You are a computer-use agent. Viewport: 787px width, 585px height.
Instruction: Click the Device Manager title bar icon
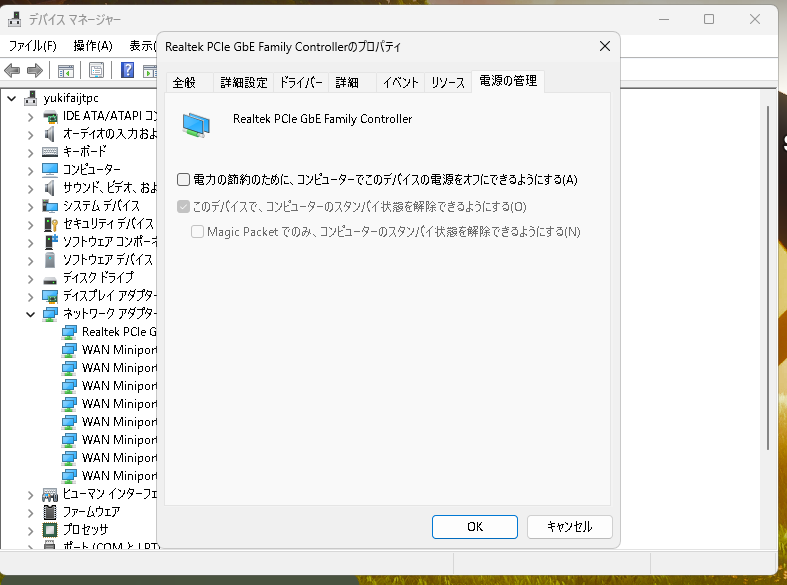pyautogui.click(x=15, y=20)
